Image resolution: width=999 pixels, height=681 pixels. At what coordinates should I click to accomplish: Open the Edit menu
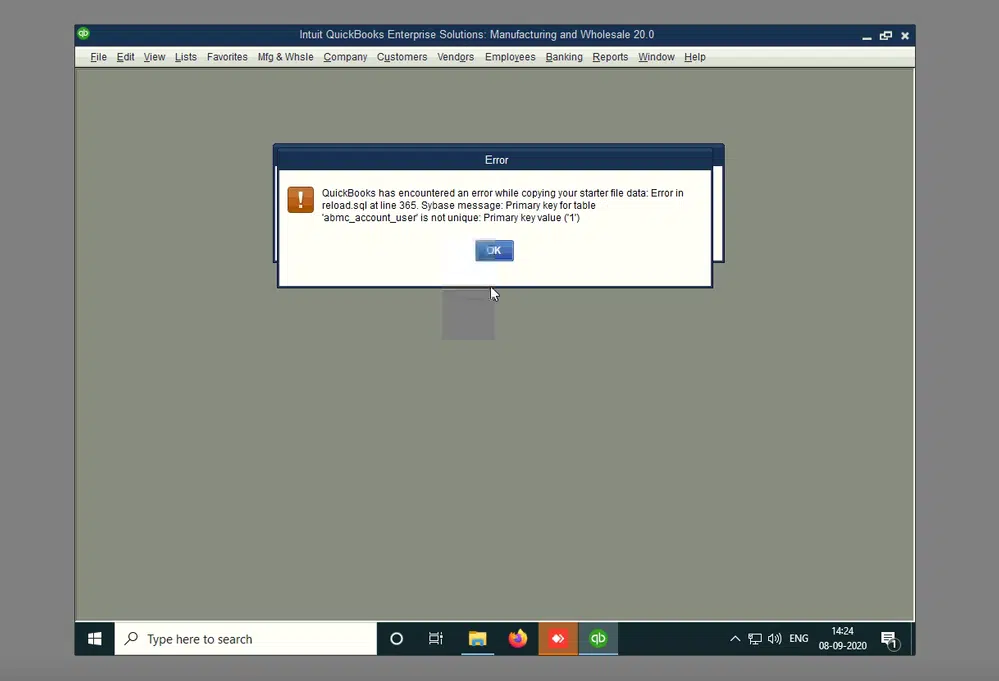(x=125, y=57)
